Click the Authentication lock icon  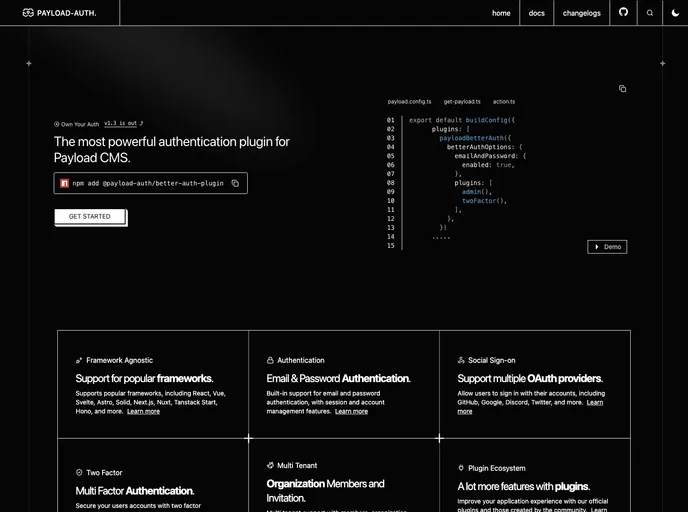(x=270, y=360)
